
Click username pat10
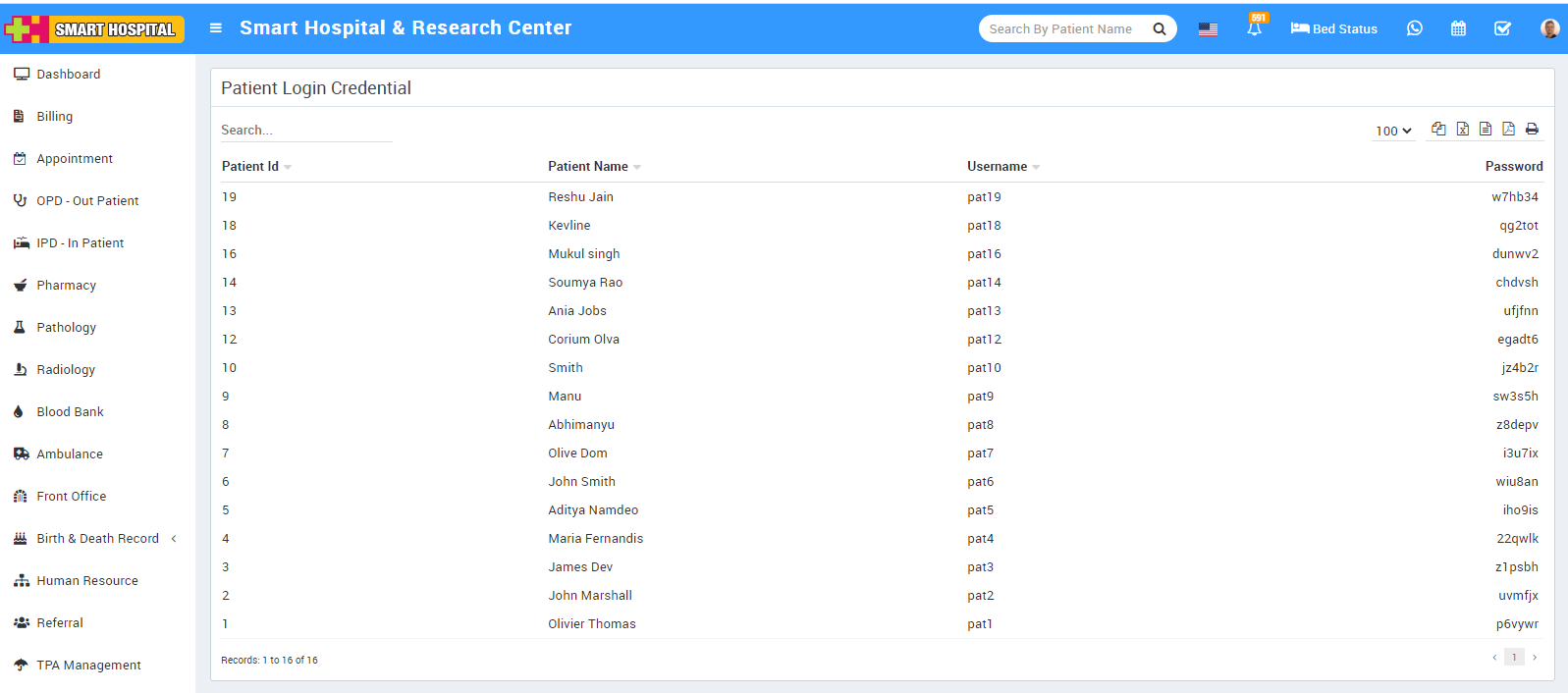pos(984,368)
